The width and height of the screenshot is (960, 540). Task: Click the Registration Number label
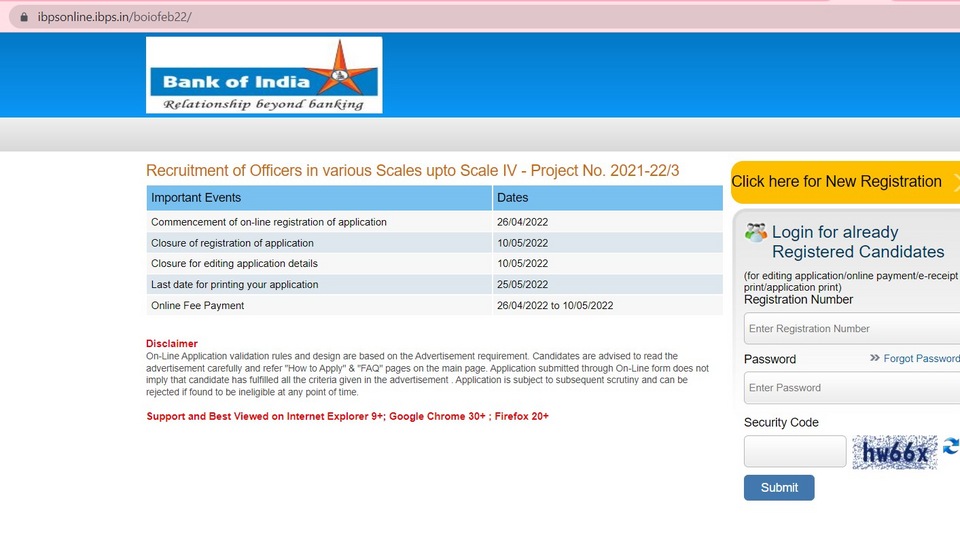(x=798, y=299)
